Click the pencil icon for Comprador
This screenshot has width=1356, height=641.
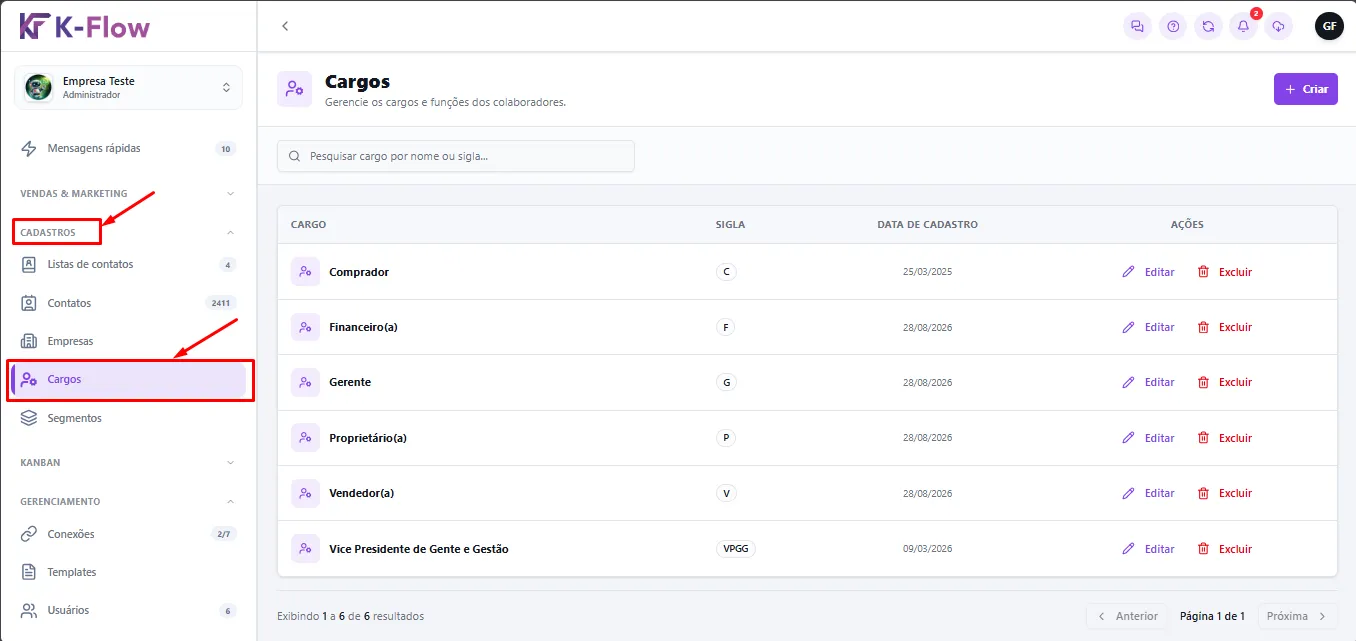(1129, 272)
